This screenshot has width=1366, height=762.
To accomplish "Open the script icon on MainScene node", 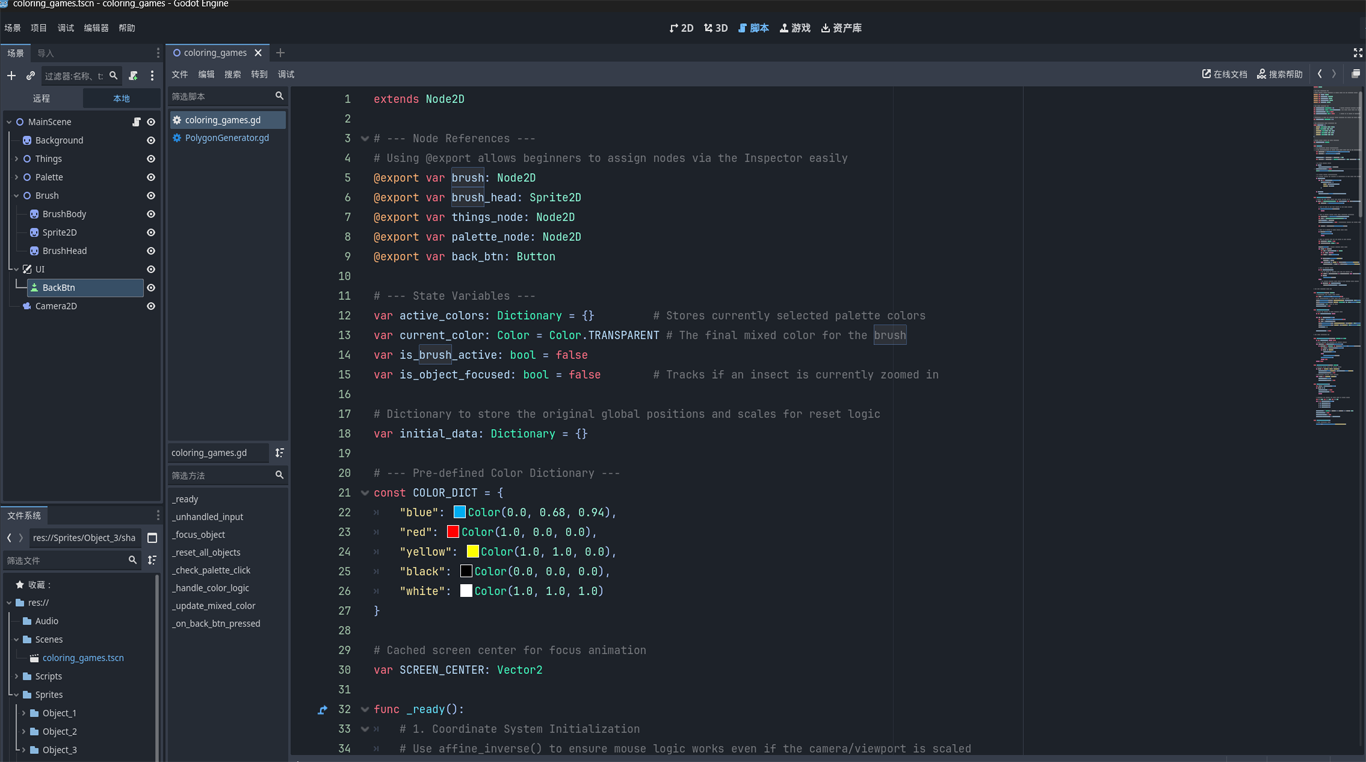I will (x=137, y=122).
